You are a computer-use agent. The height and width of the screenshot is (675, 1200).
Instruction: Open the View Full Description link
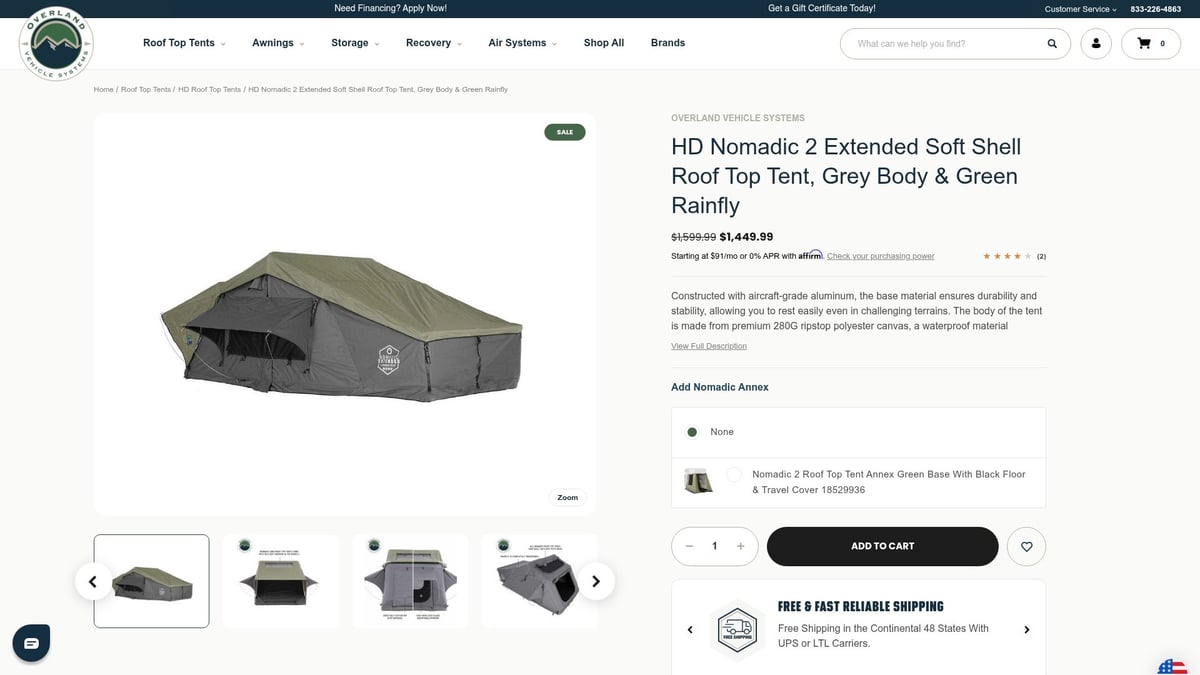tap(709, 346)
